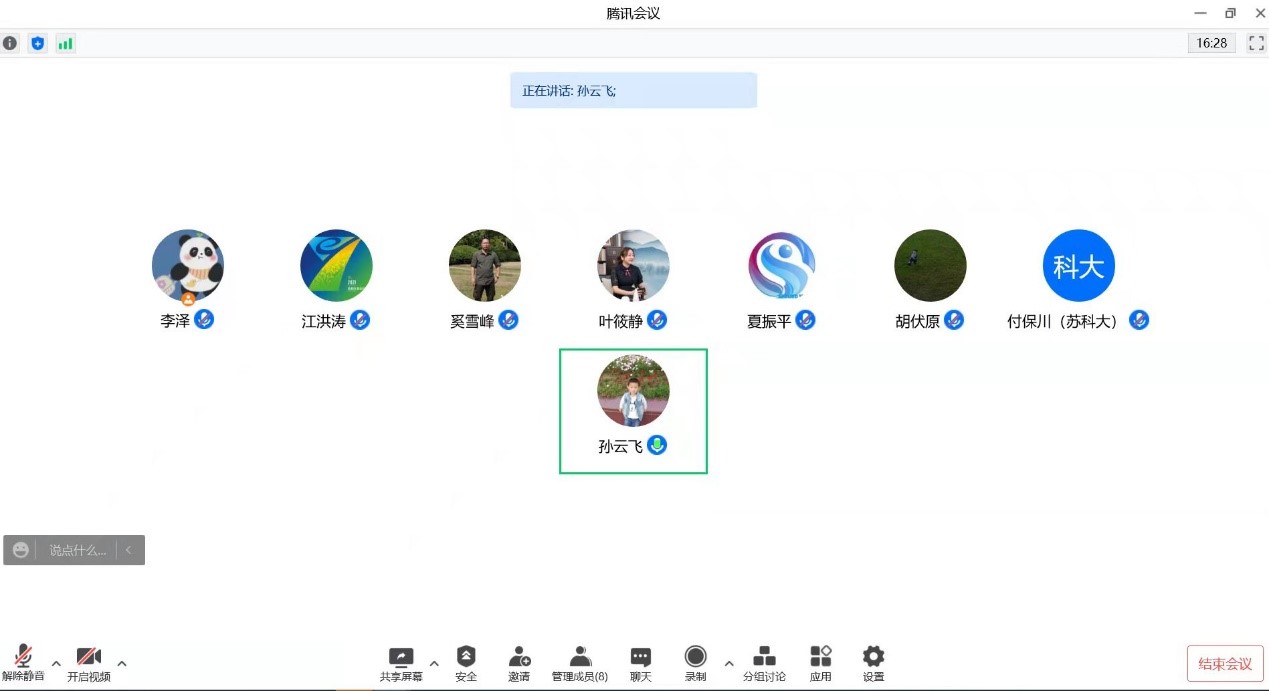This screenshot has height=691, width=1269.
Task: Open 分组讨论 breakout rooms
Action: click(x=764, y=663)
